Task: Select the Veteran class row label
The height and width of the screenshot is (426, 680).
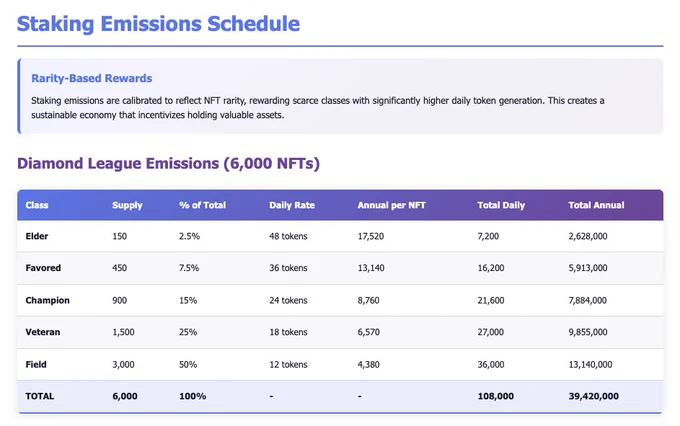Action: (x=42, y=332)
